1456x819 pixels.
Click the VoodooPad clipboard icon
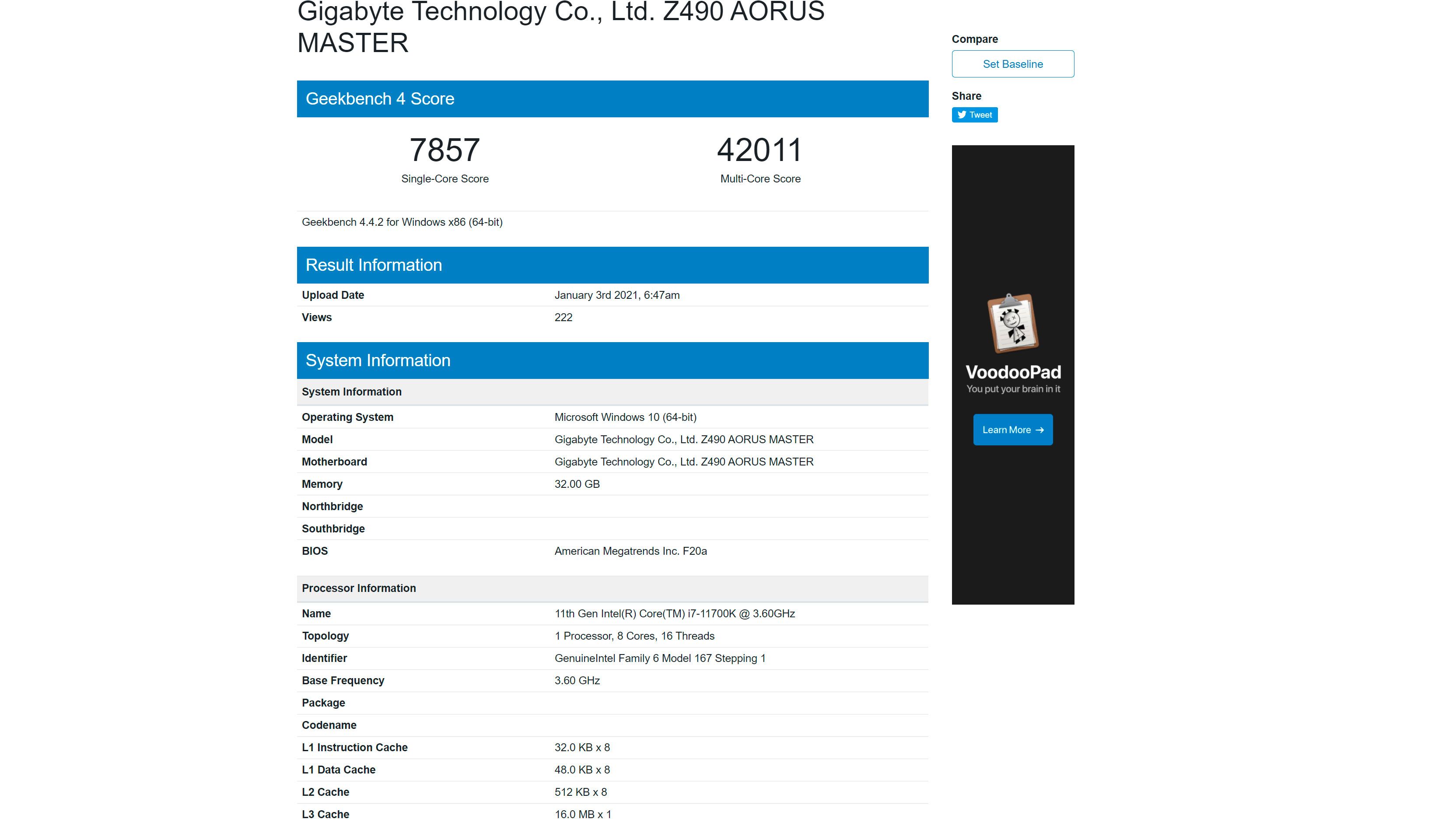click(x=1013, y=323)
